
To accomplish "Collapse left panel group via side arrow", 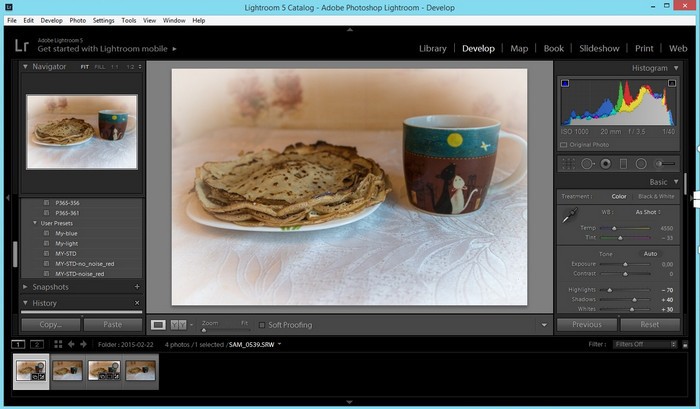I will coord(8,198).
